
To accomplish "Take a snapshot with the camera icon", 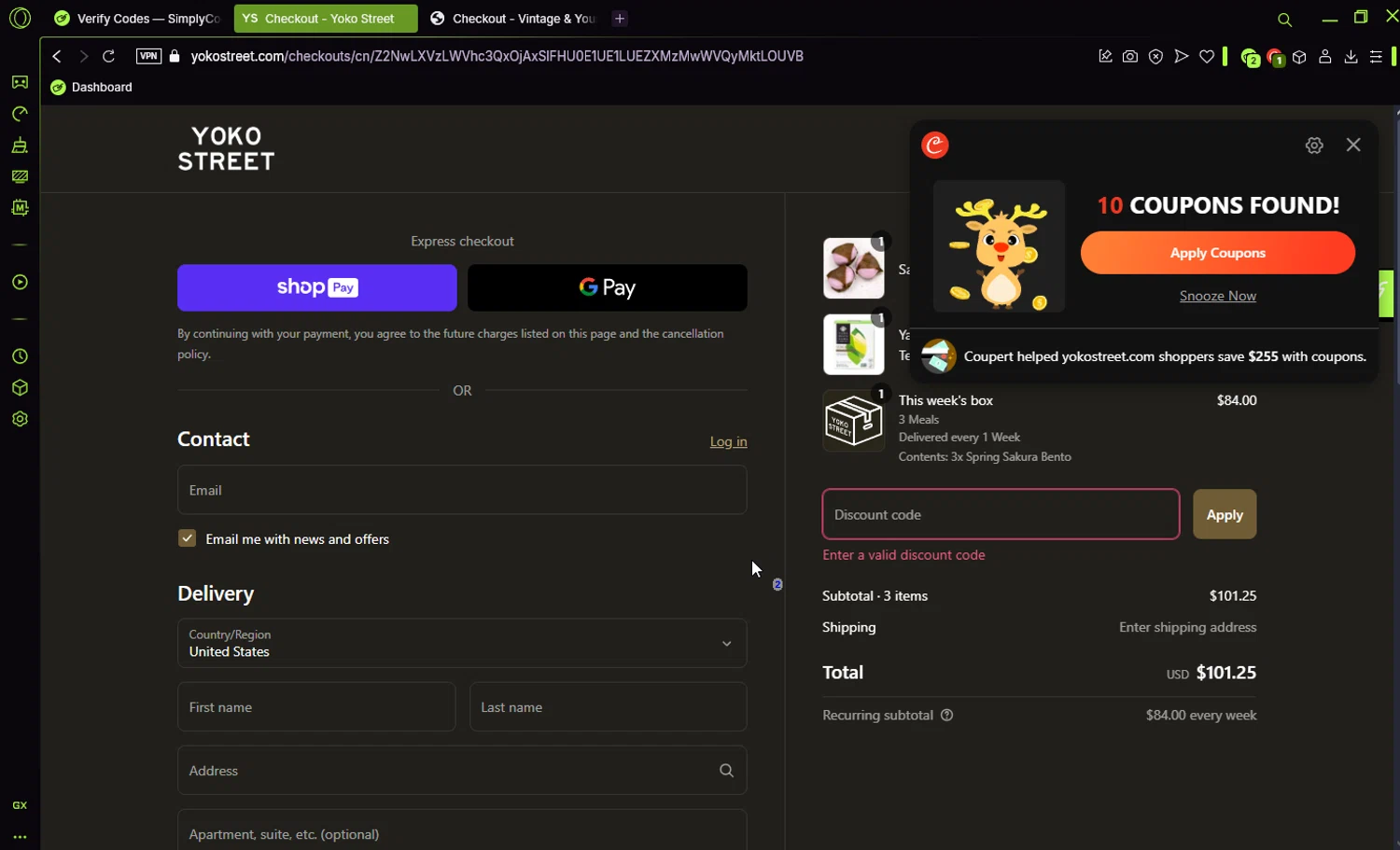I will coord(1130,56).
